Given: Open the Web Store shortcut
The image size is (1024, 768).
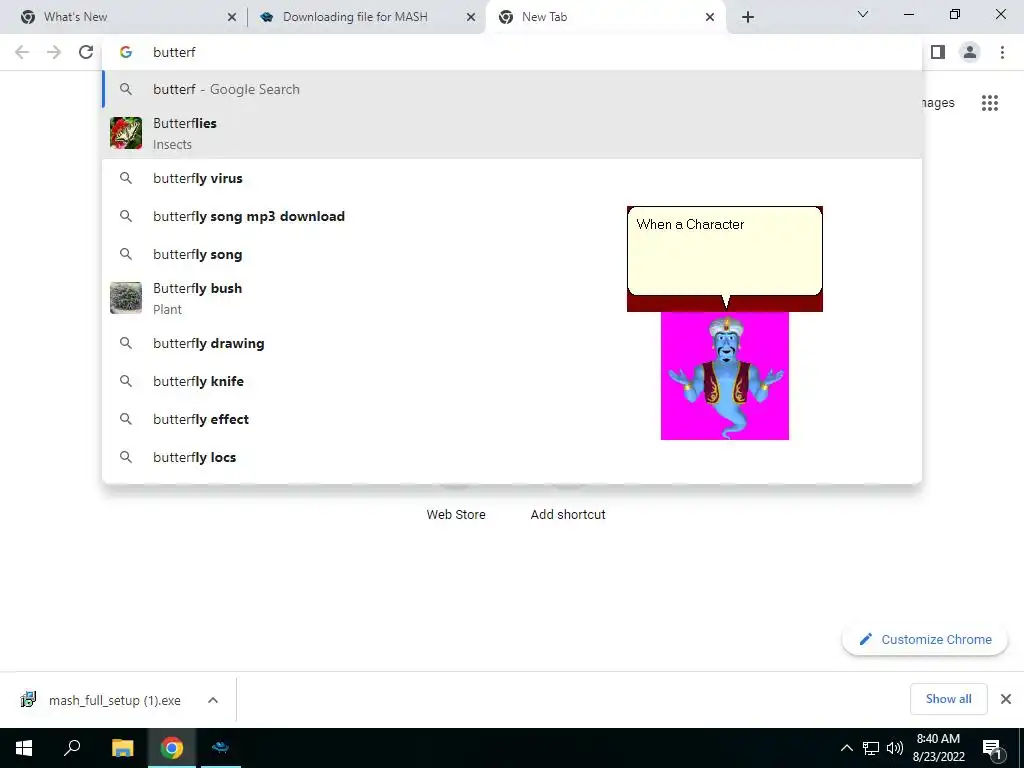Looking at the screenshot, I should pyautogui.click(x=456, y=514).
